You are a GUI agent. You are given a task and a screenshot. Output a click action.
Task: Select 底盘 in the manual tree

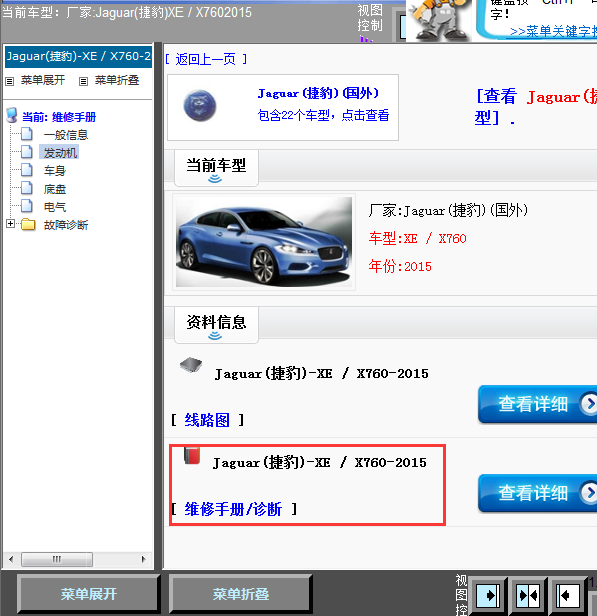click(x=55, y=189)
